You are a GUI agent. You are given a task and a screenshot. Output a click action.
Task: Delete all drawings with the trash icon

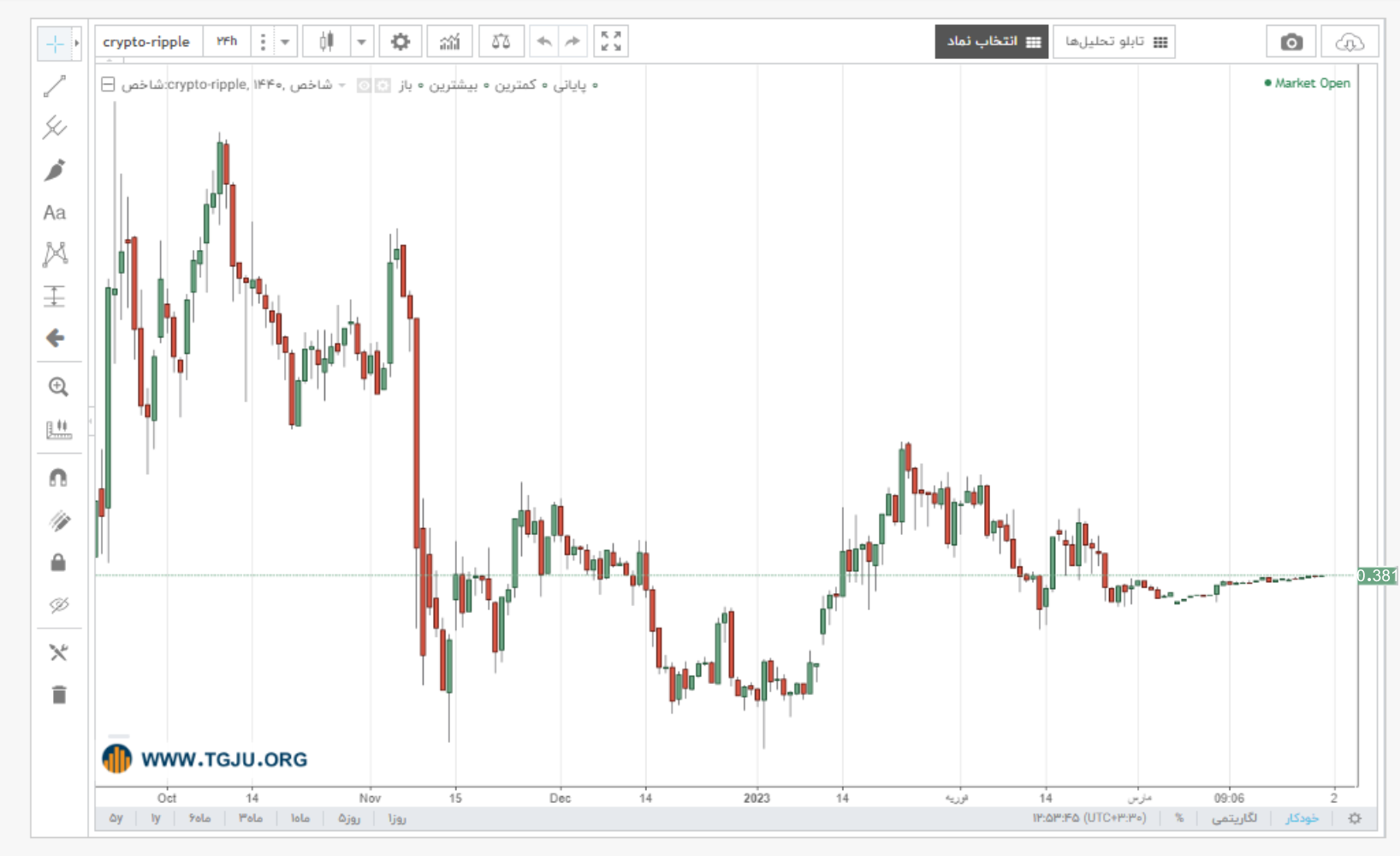click(58, 694)
